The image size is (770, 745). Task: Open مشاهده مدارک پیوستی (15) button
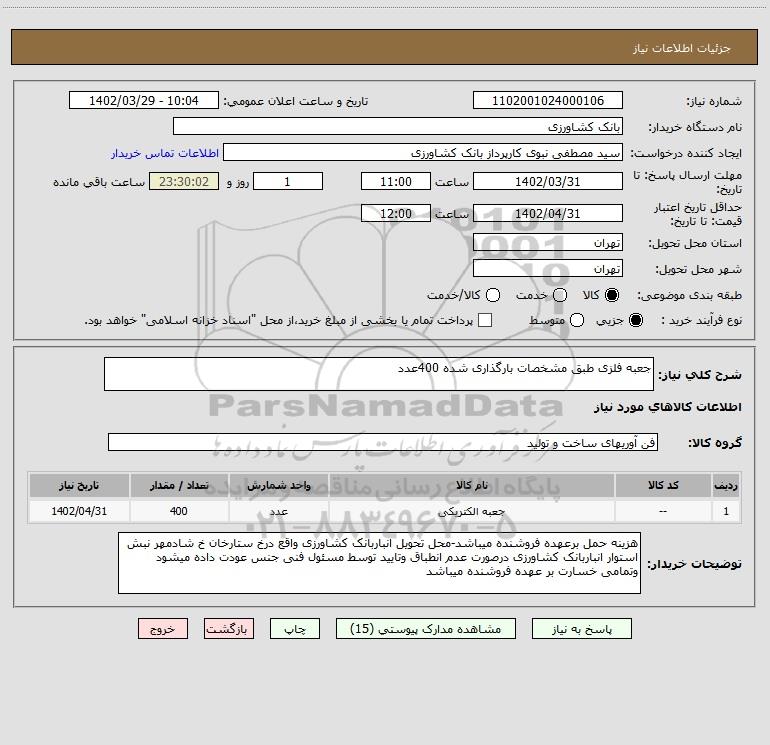coord(425,629)
